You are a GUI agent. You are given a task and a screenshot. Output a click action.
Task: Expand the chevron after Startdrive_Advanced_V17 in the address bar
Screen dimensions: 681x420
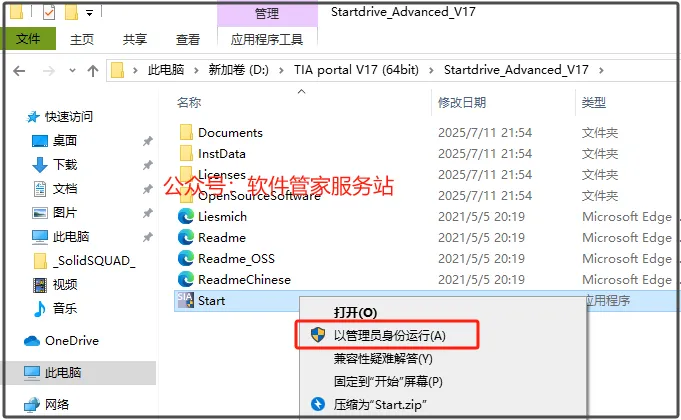(x=601, y=70)
